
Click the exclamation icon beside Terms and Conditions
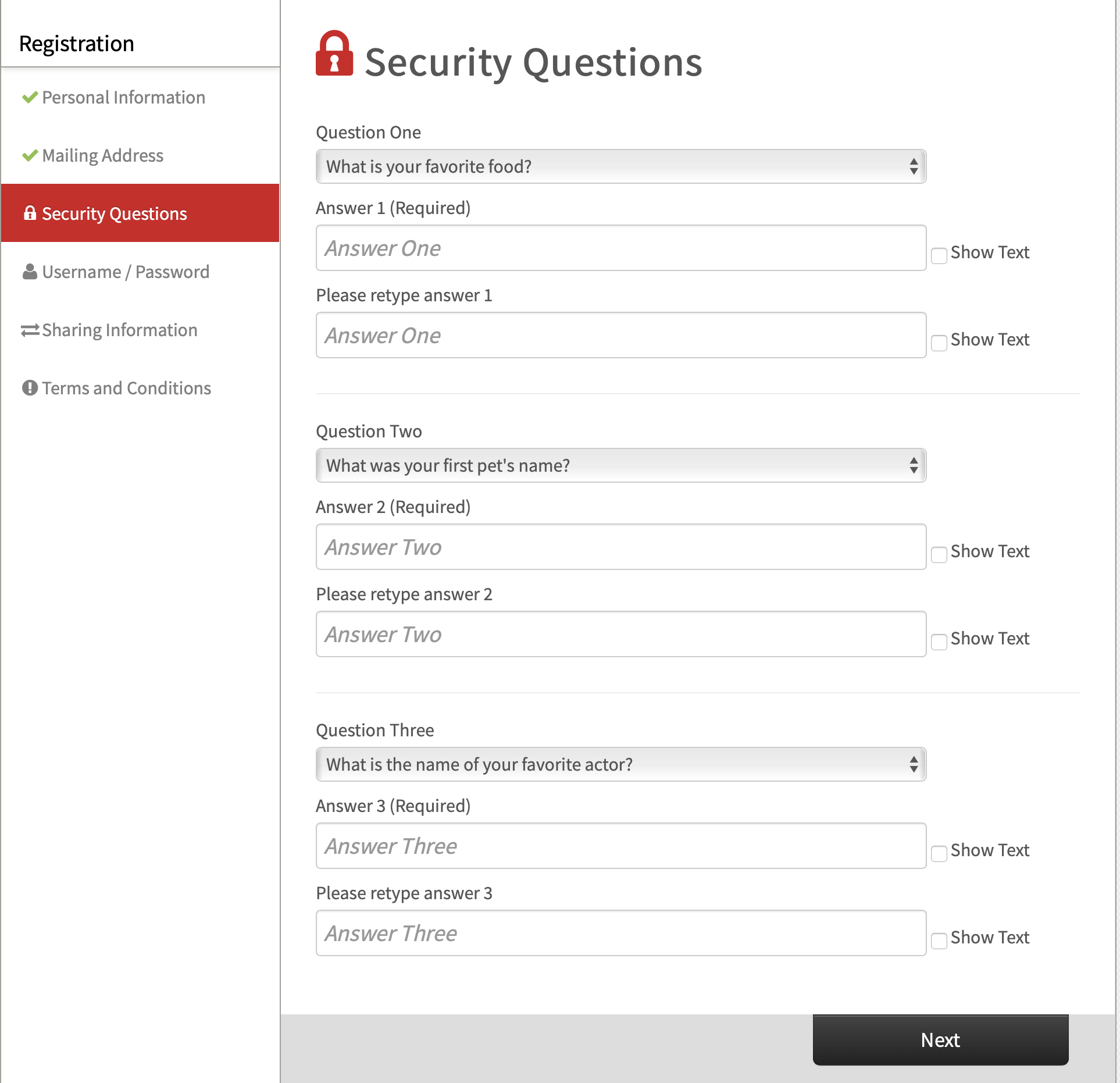point(30,388)
